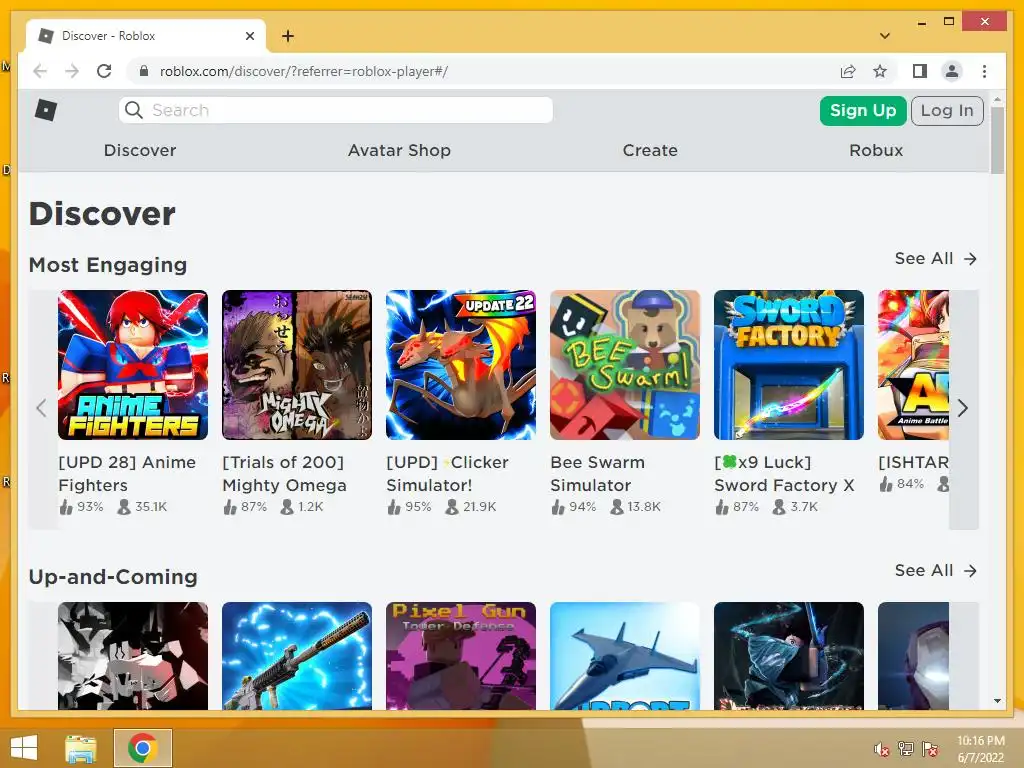
Task: Click the Most Engaging section heading
Action: point(108,264)
